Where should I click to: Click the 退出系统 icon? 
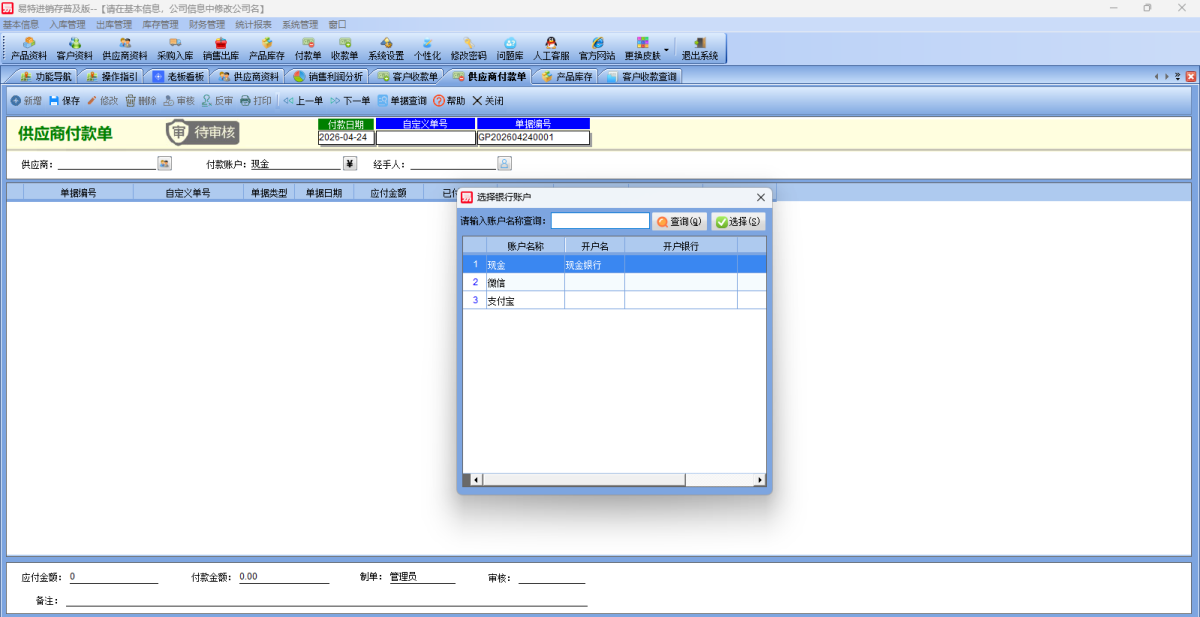pyautogui.click(x=700, y=48)
